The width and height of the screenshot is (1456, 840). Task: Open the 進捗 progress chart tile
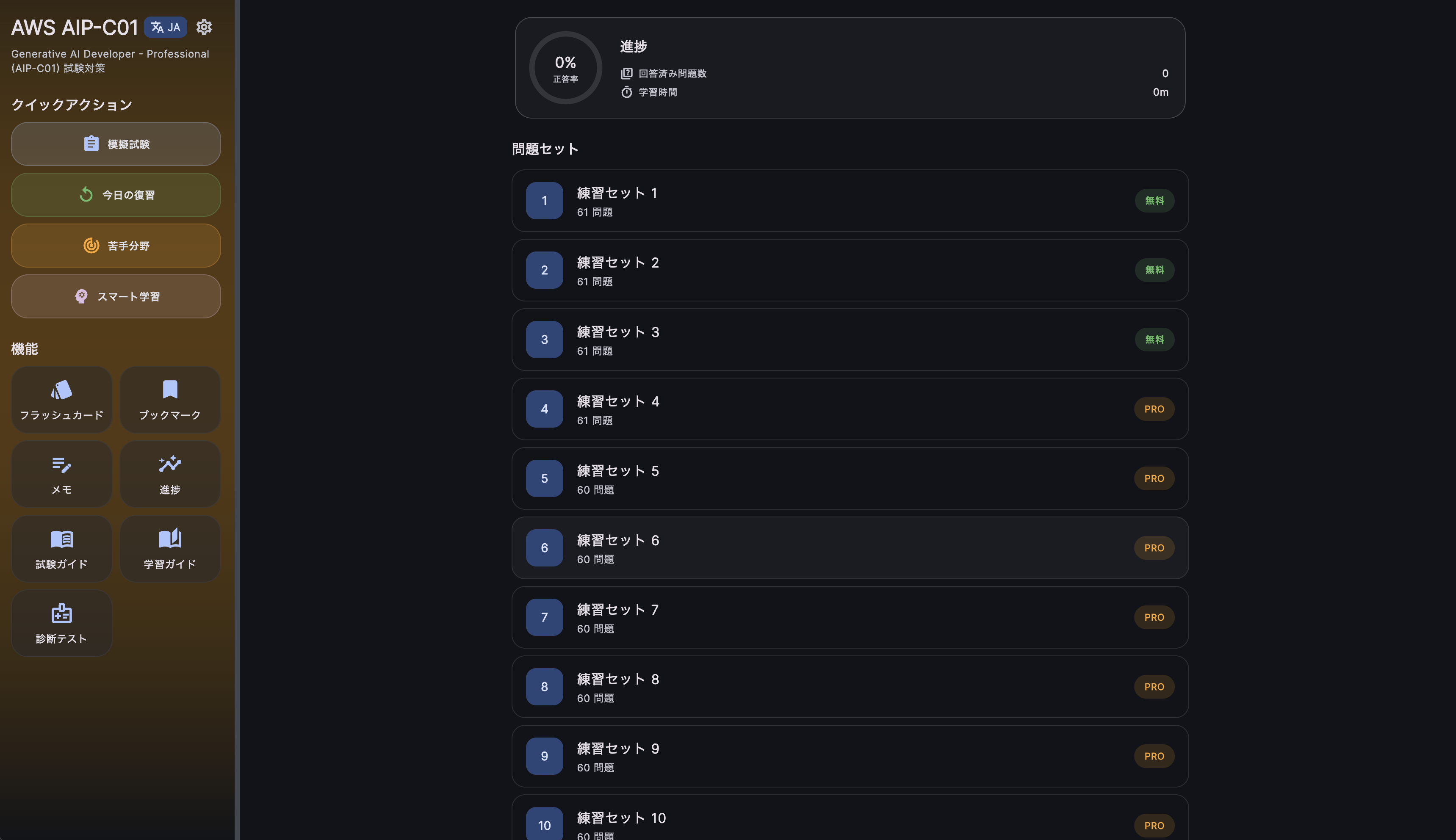click(x=170, y=474)
